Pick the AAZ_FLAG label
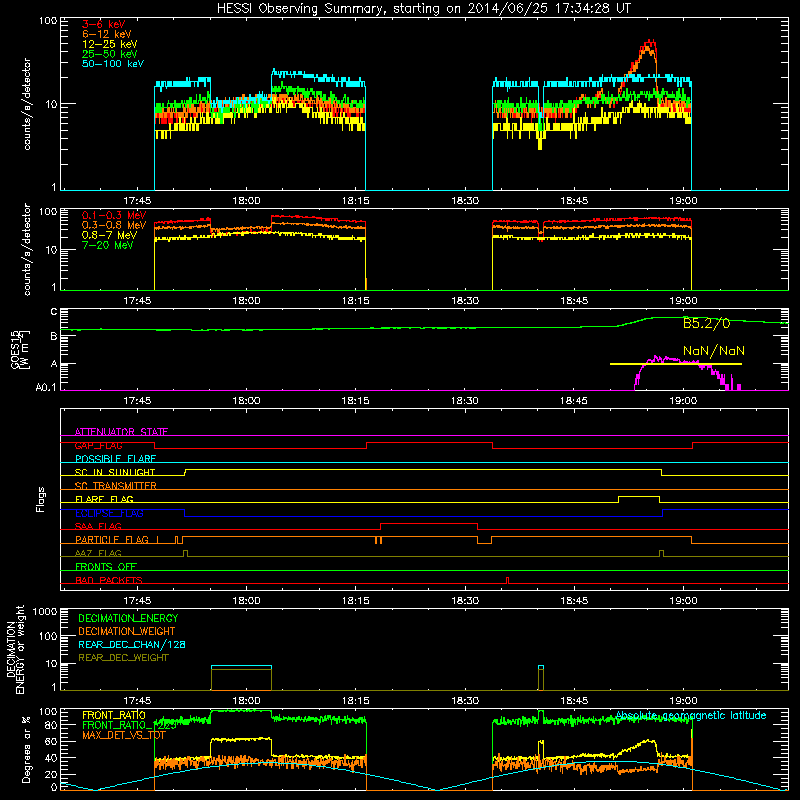The height and width of the screenshot is (800, 800). 98,553
